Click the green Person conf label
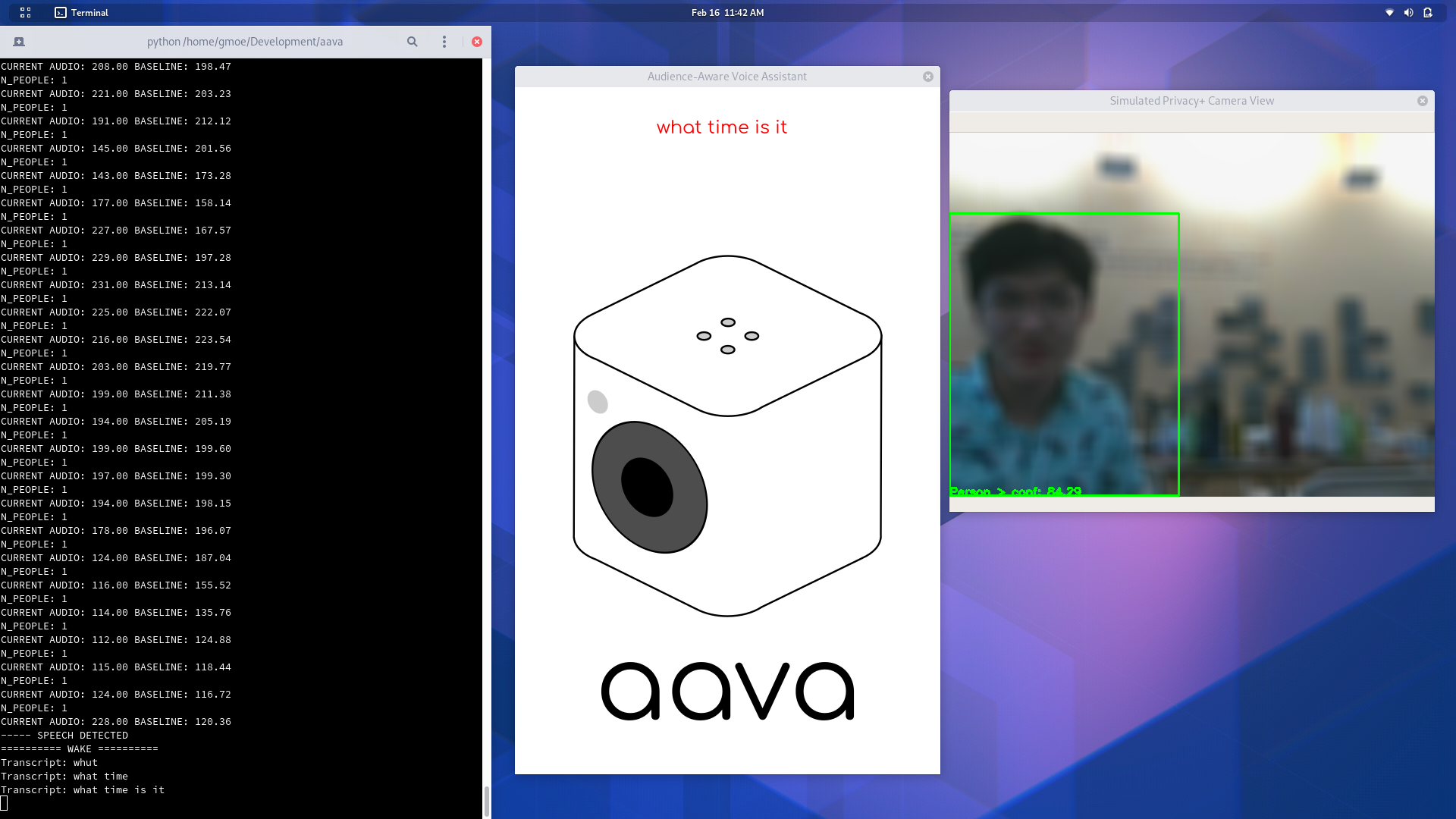 coord(1015,491)
